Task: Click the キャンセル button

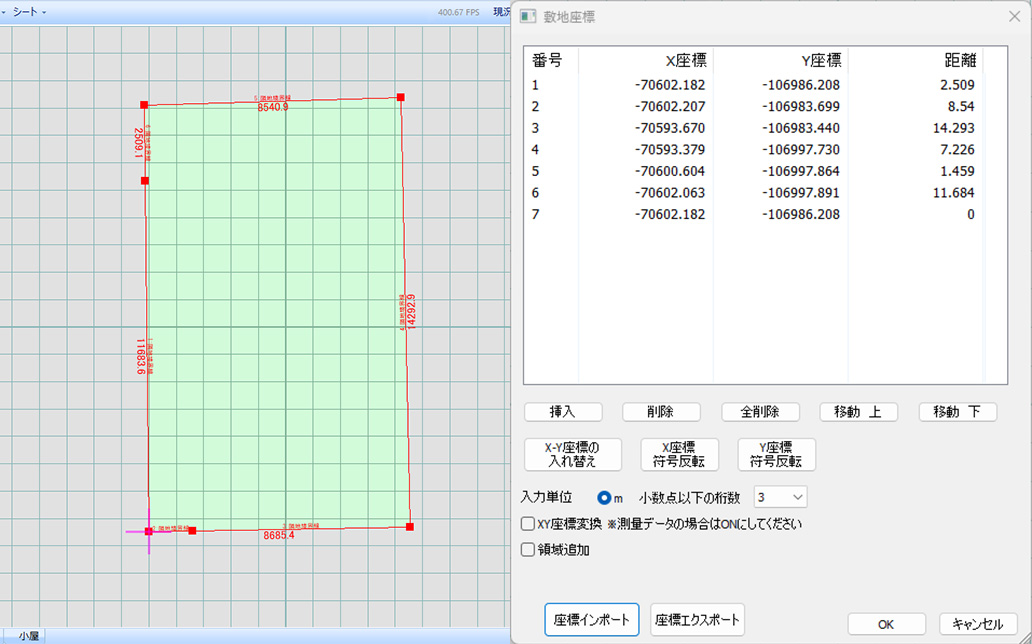Action: point(978,624)
